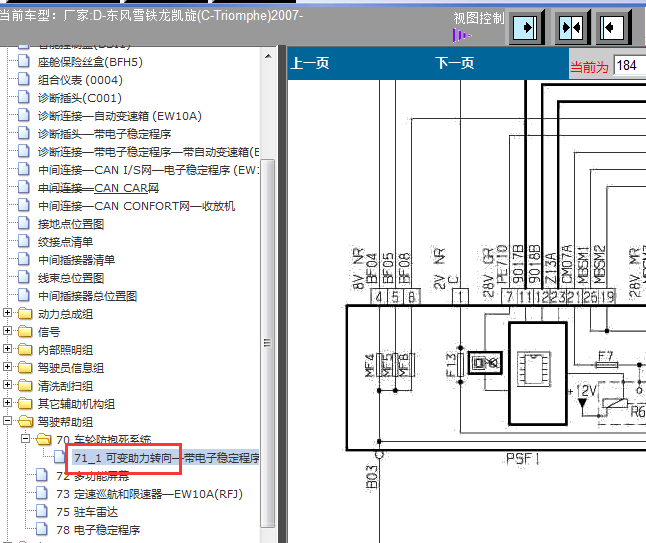Open 73 定速巡航和限速器—EW10A(RFJ)

pyautogui.click(x=150, y=494)
